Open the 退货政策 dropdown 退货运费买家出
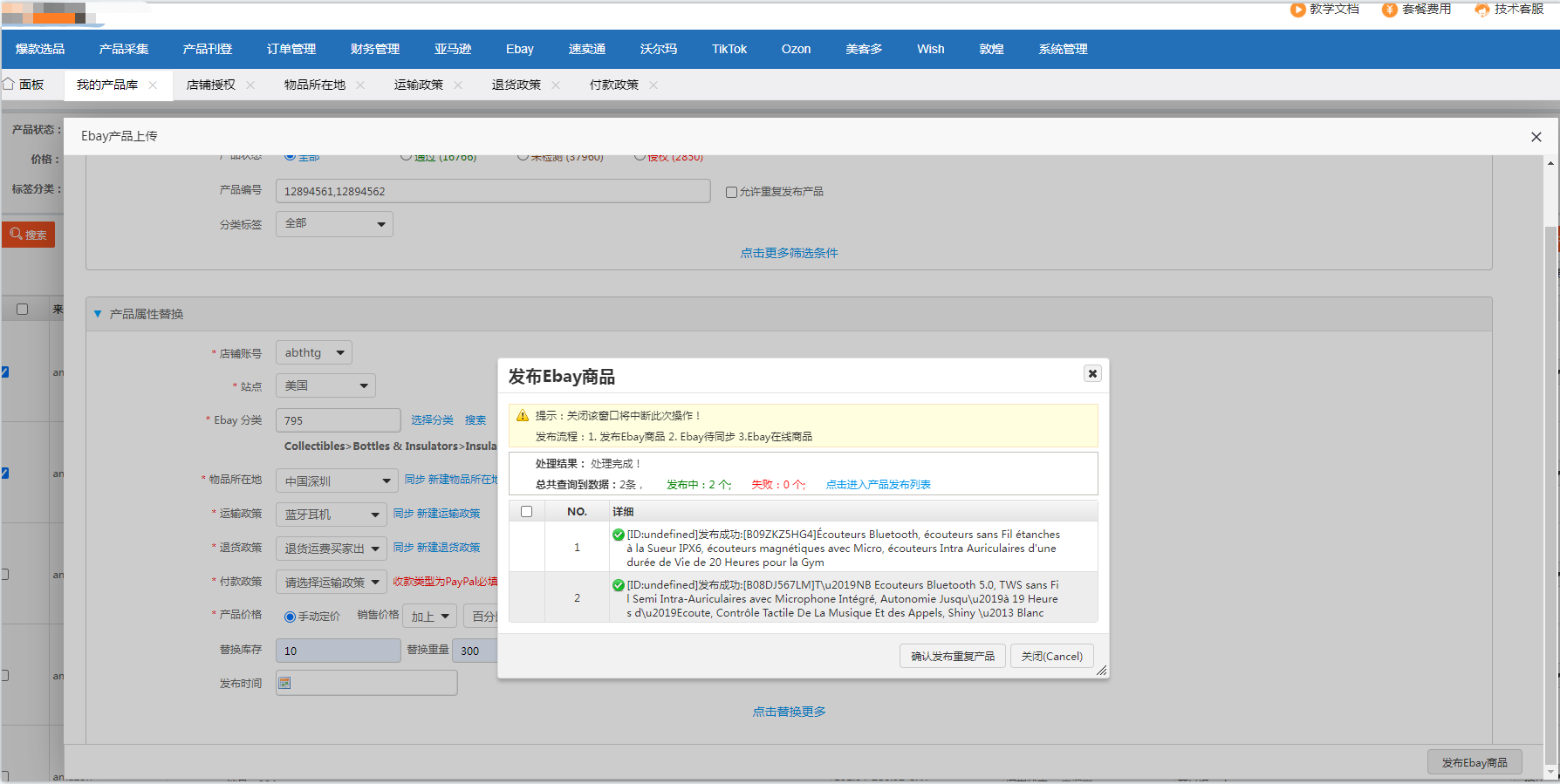 (331, 549)
